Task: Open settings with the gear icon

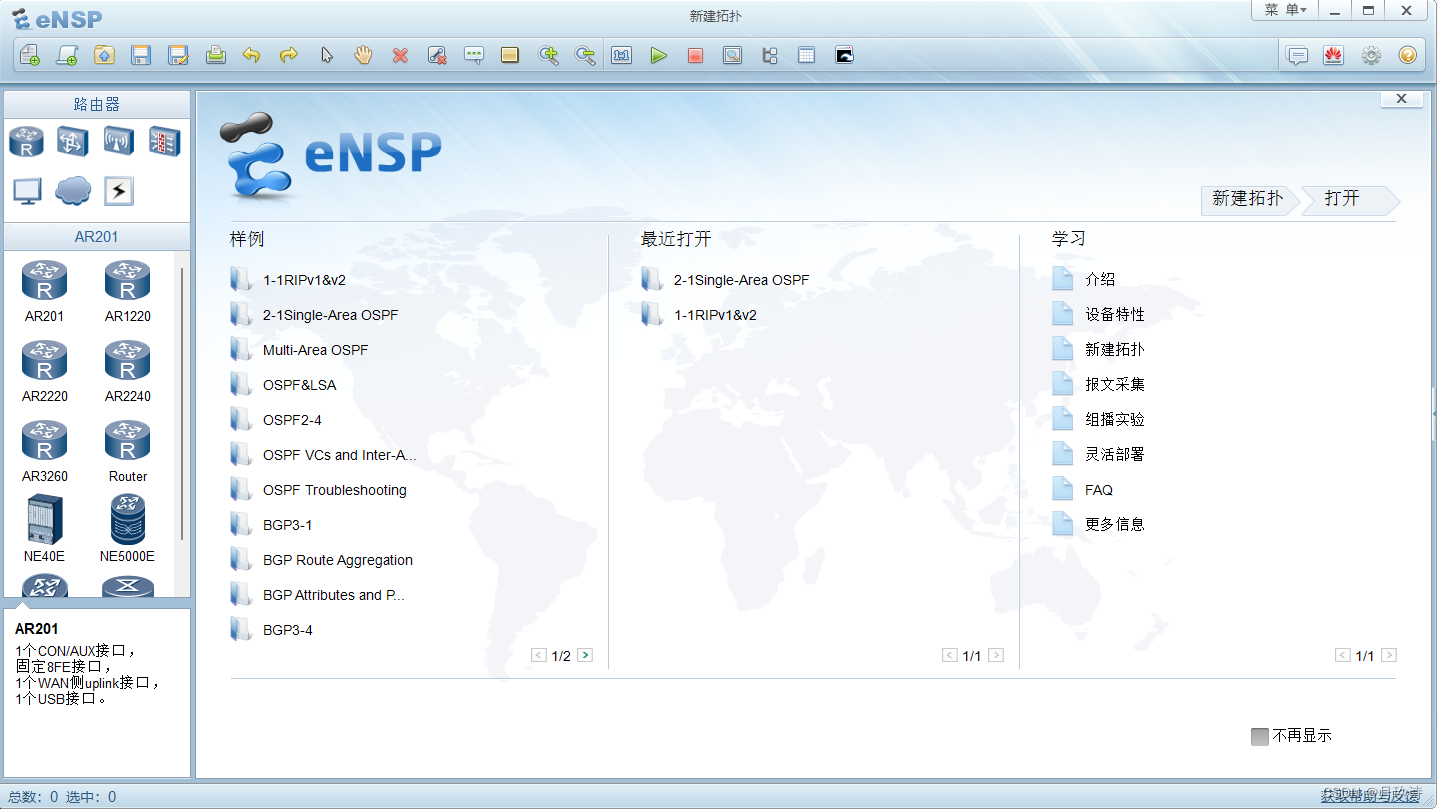Action: click(1371, 55)
